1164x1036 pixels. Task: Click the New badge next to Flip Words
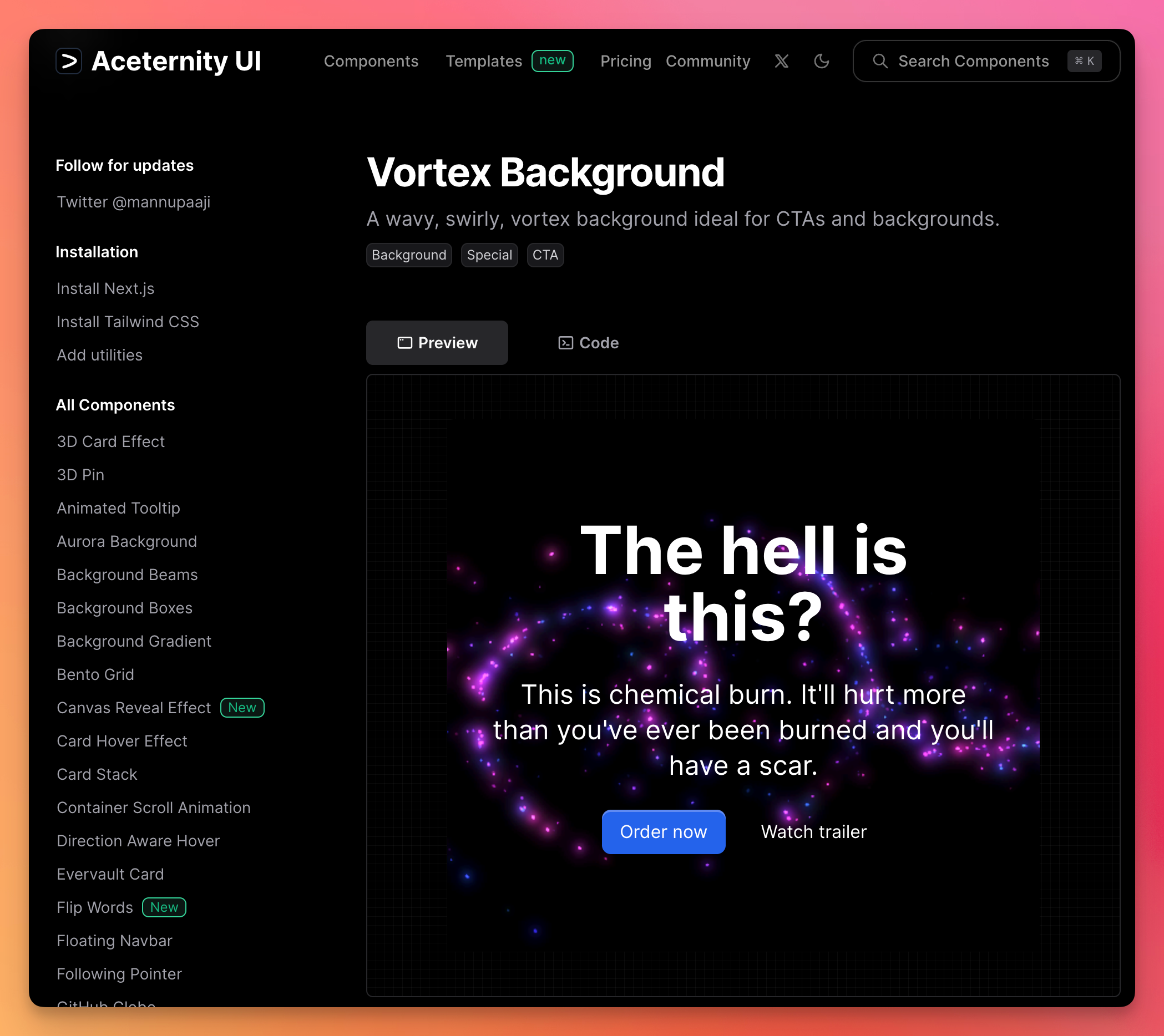(x=164, y=907)
